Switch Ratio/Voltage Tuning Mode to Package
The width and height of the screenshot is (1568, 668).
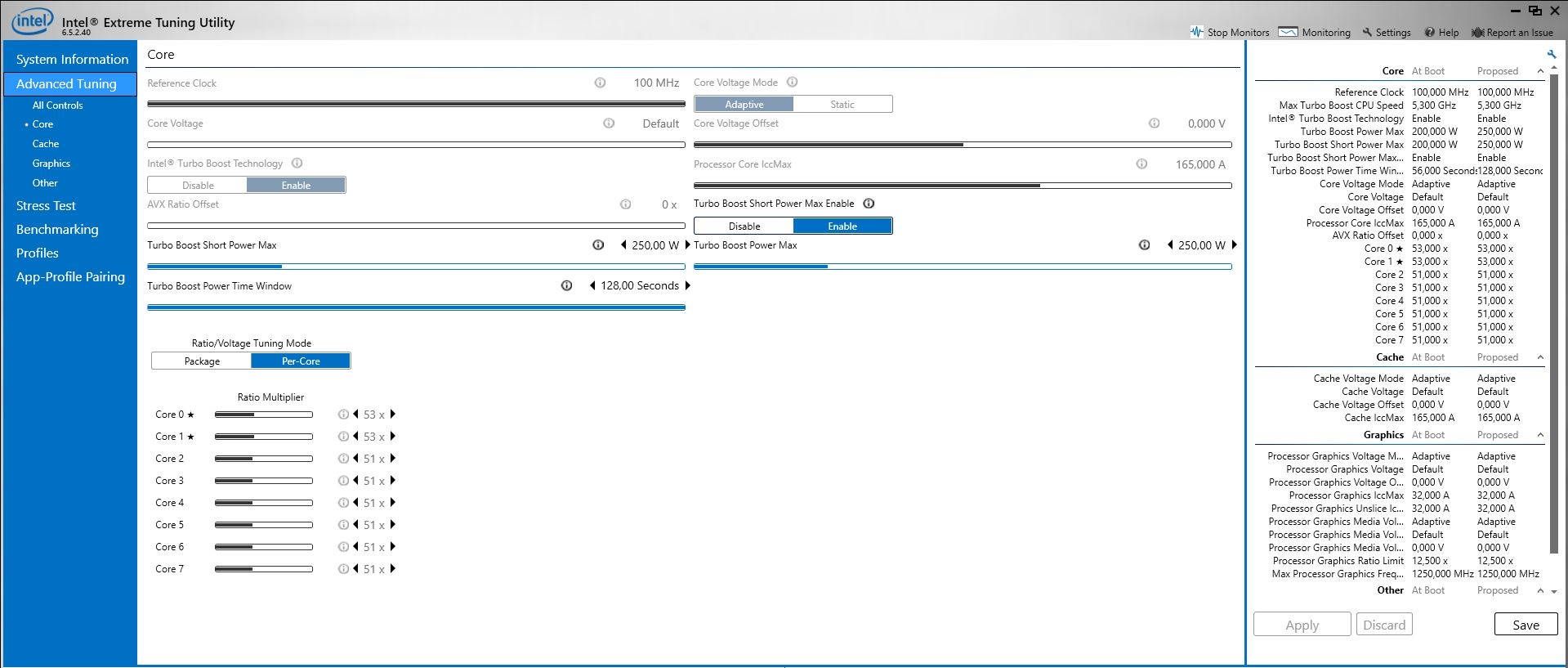click(x=202, y=361)
